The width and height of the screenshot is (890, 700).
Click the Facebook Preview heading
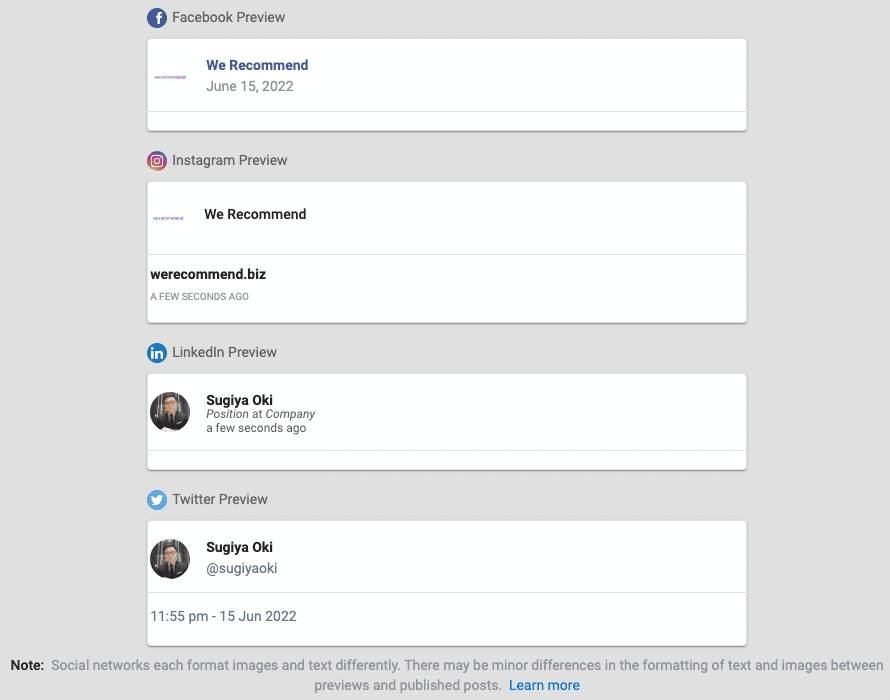pos(229,18)
